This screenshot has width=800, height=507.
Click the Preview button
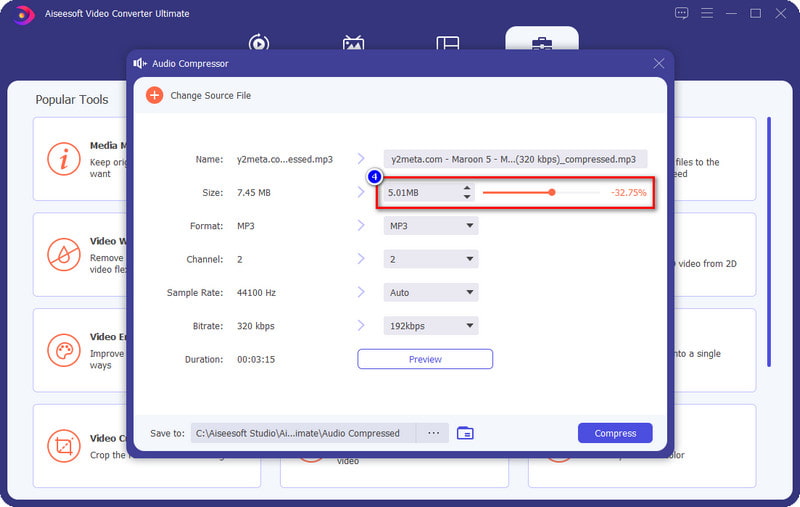[x=425, y=359]
